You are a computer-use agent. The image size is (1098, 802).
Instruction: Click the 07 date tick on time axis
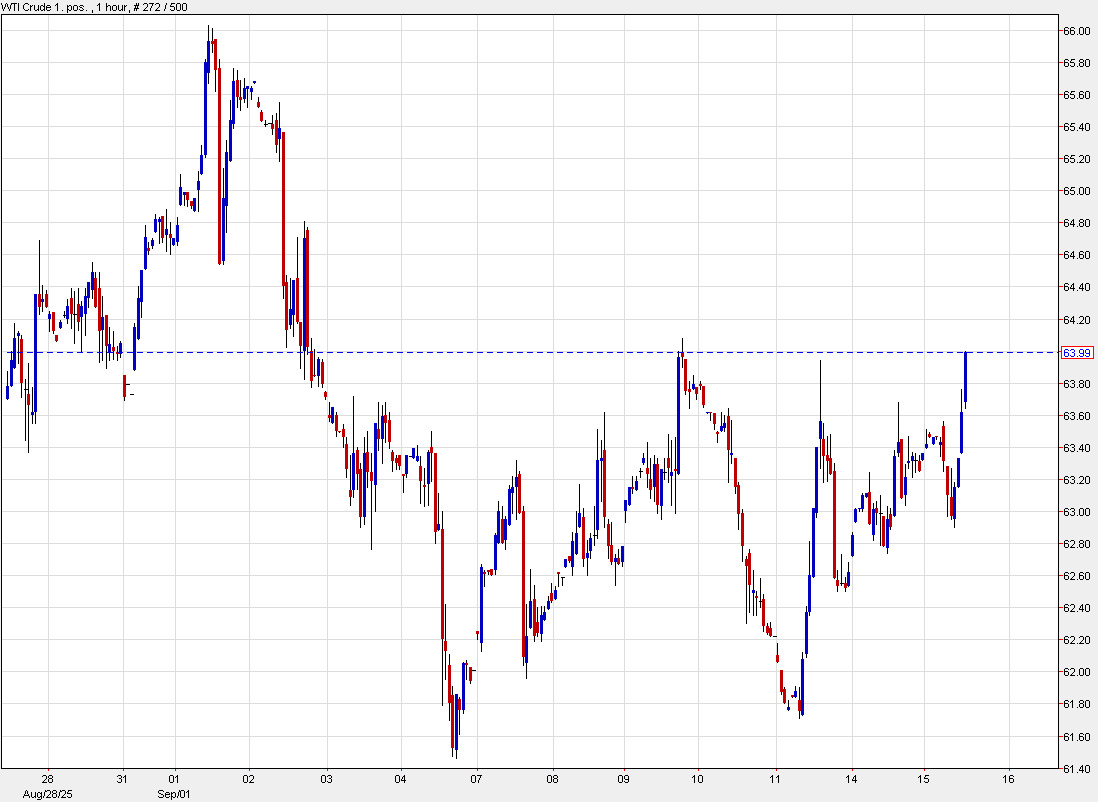(x=476, y=779)
